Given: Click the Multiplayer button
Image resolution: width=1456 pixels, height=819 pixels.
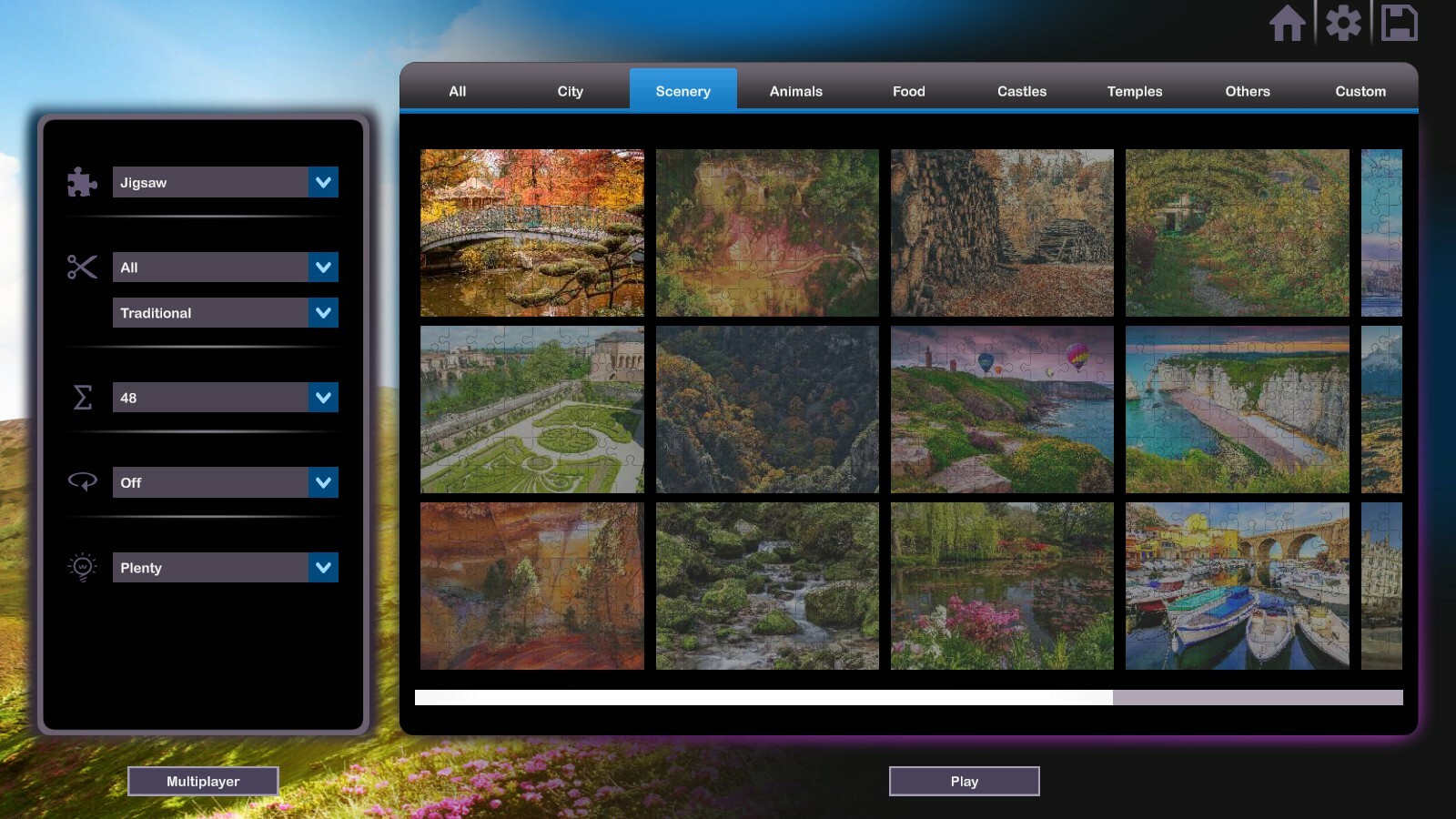Looking at the screenshot, I should pyautogui.click(x=203, y=781).
